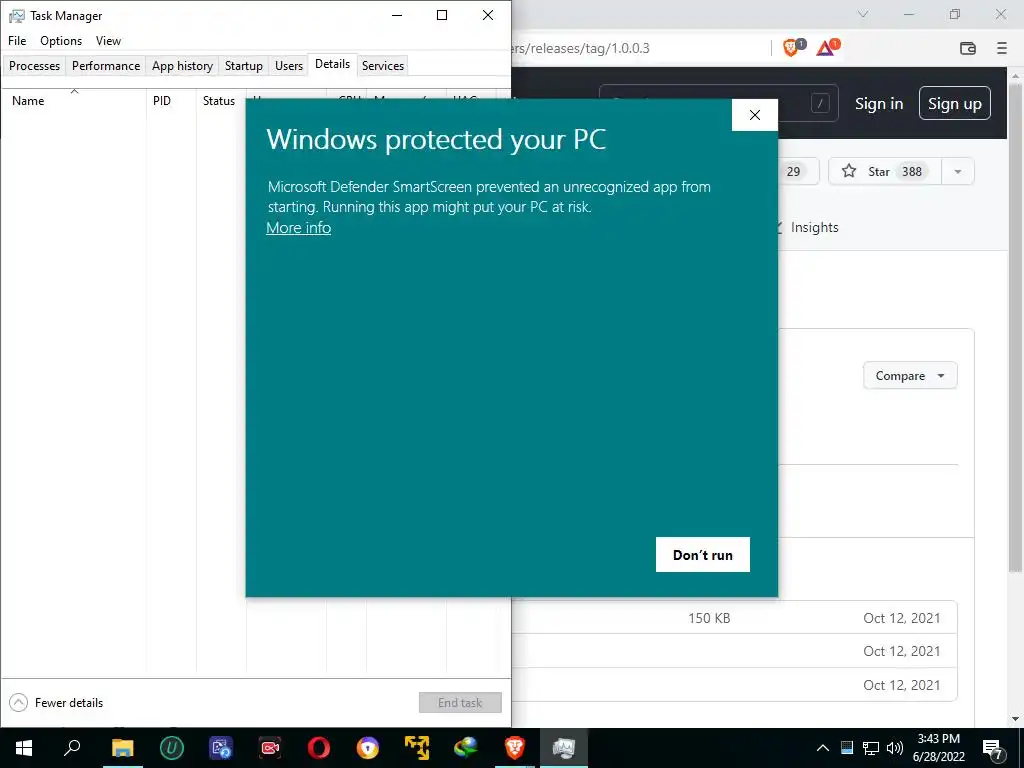Open the green U app on taskbar

[172, 748]
